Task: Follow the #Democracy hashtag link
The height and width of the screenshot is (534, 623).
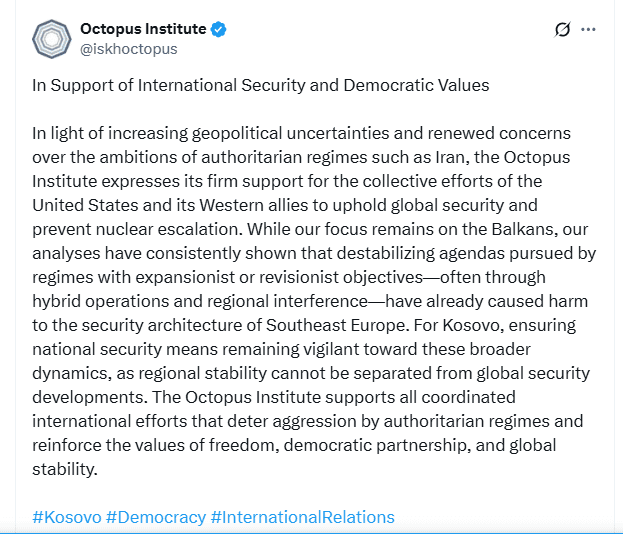Action: click(155, 517)
